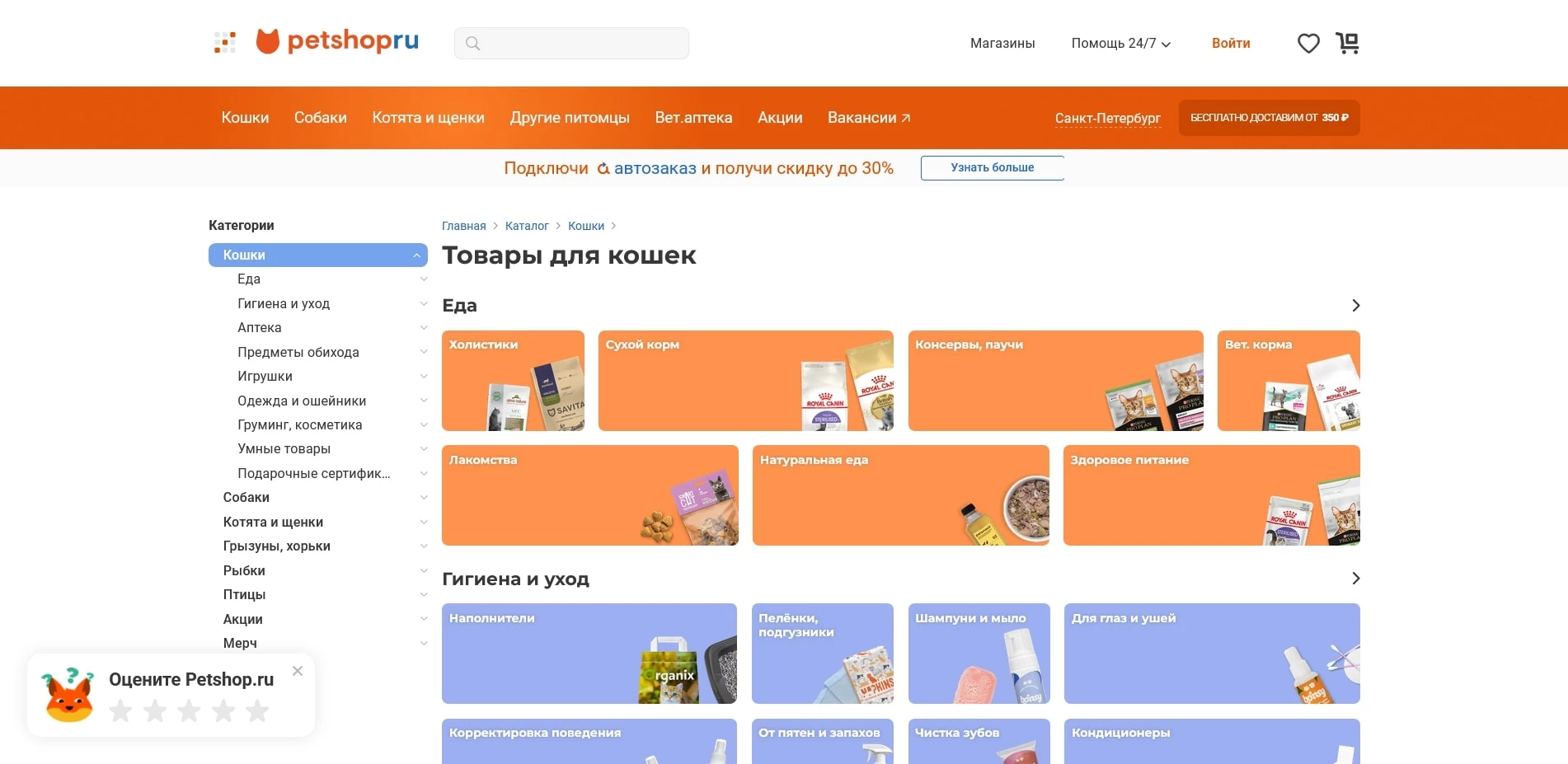Open the 'Наполнители' hygiene category card
The height and width of the screenshot is (764, 1568).
point(589,653)
